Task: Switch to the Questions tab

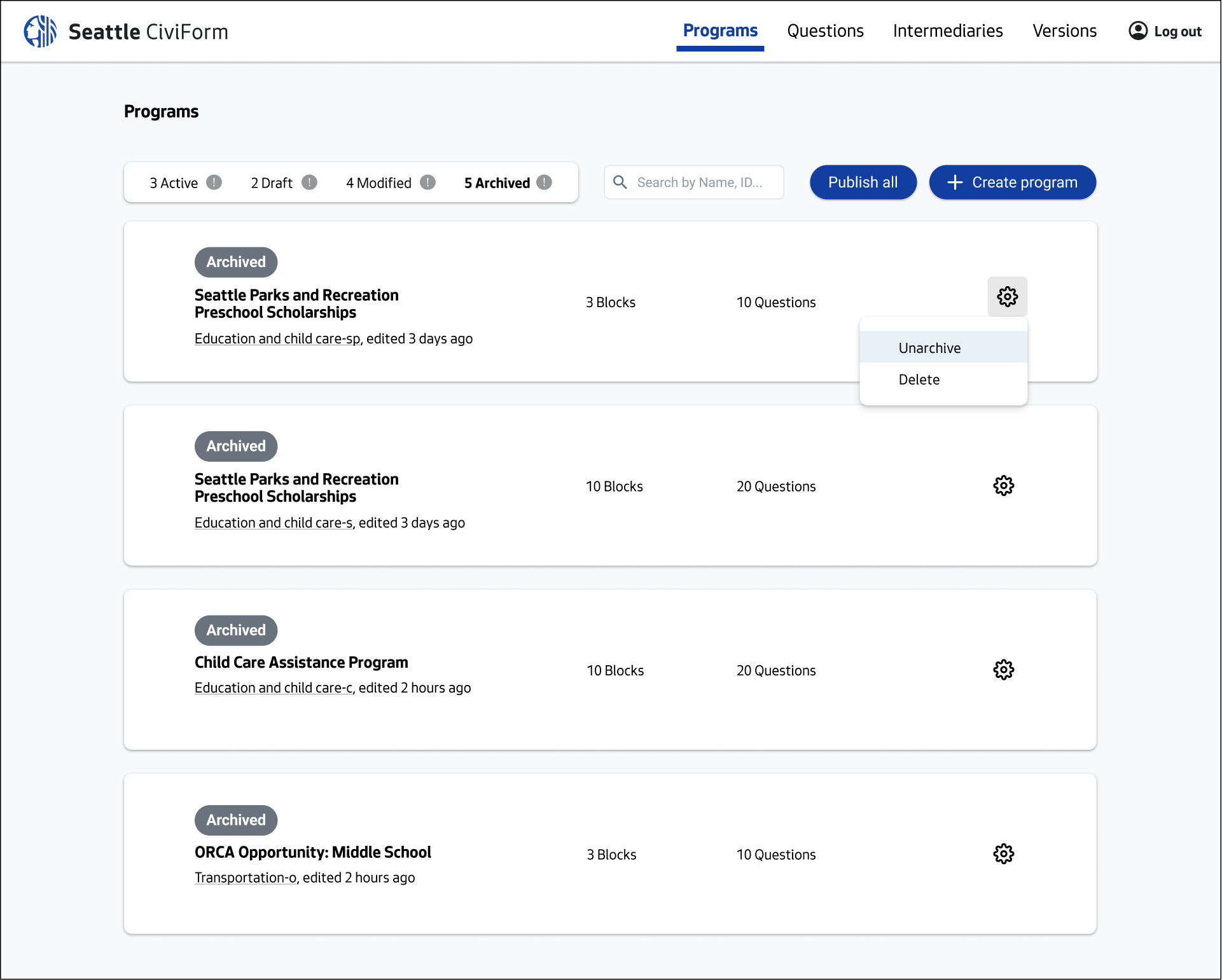Action: 825,31
